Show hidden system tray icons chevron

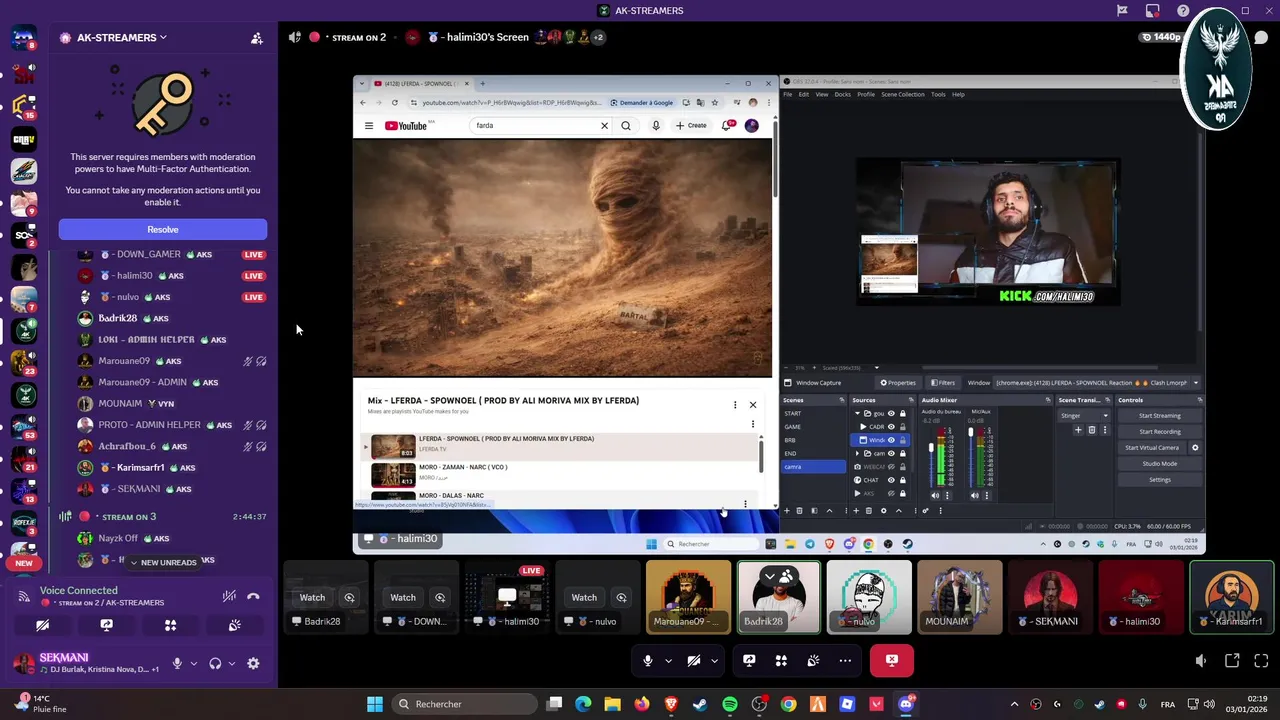tap(1014, 704)
